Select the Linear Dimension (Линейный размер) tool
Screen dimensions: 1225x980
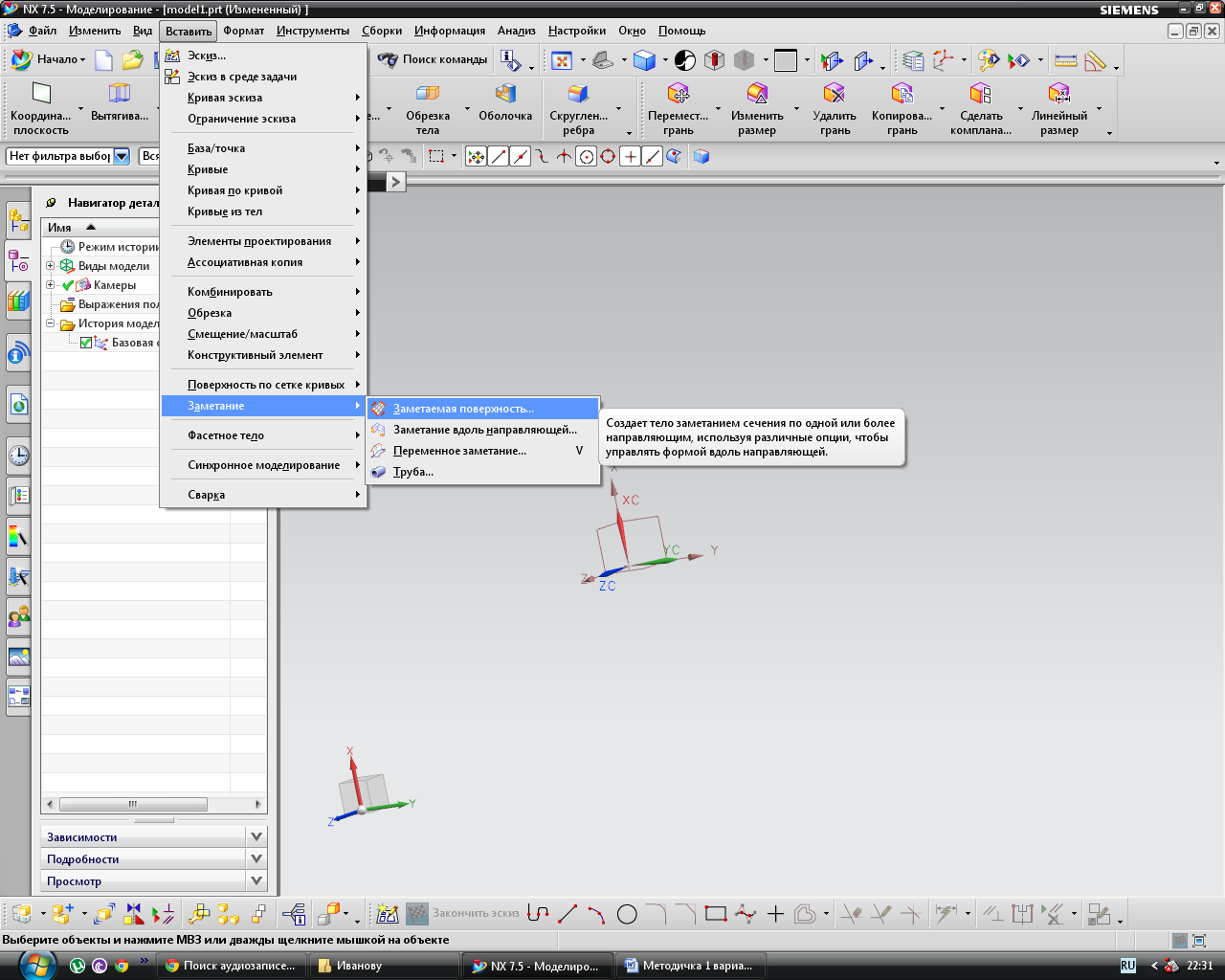[1059, 108]
